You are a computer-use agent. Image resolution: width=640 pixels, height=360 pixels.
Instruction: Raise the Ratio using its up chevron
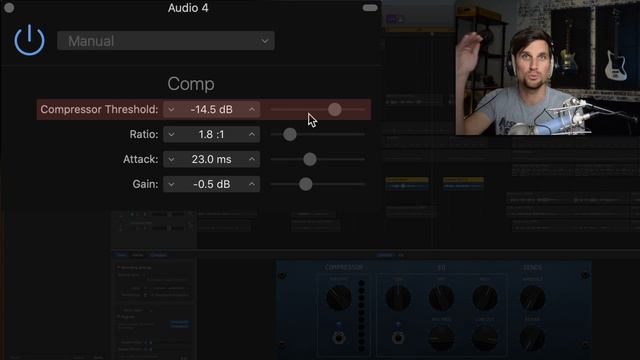point(252,134)
